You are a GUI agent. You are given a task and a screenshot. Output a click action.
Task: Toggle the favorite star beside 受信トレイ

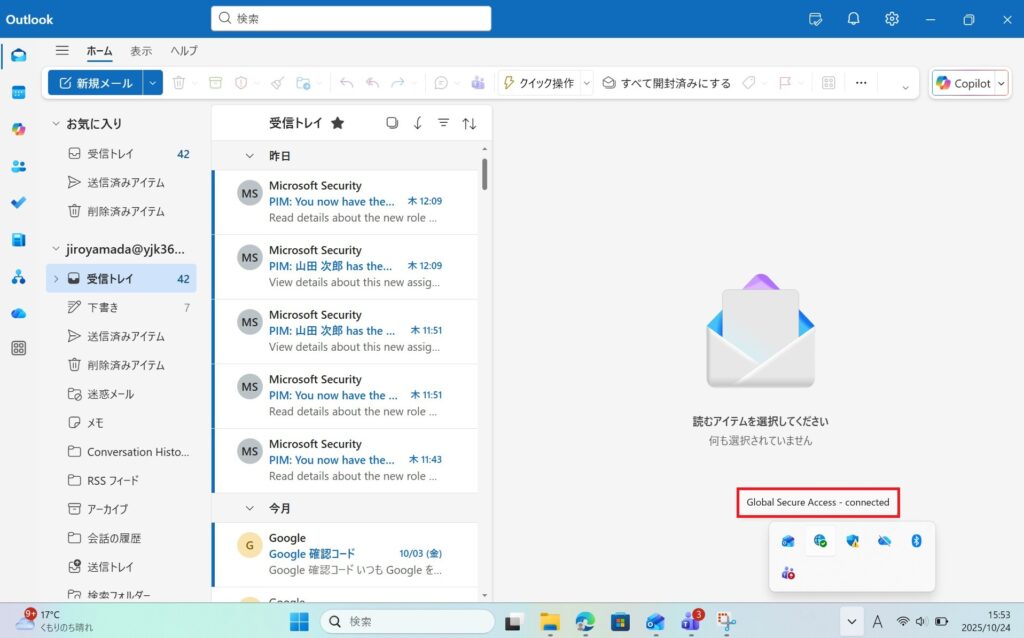click(x=338, y=123)
